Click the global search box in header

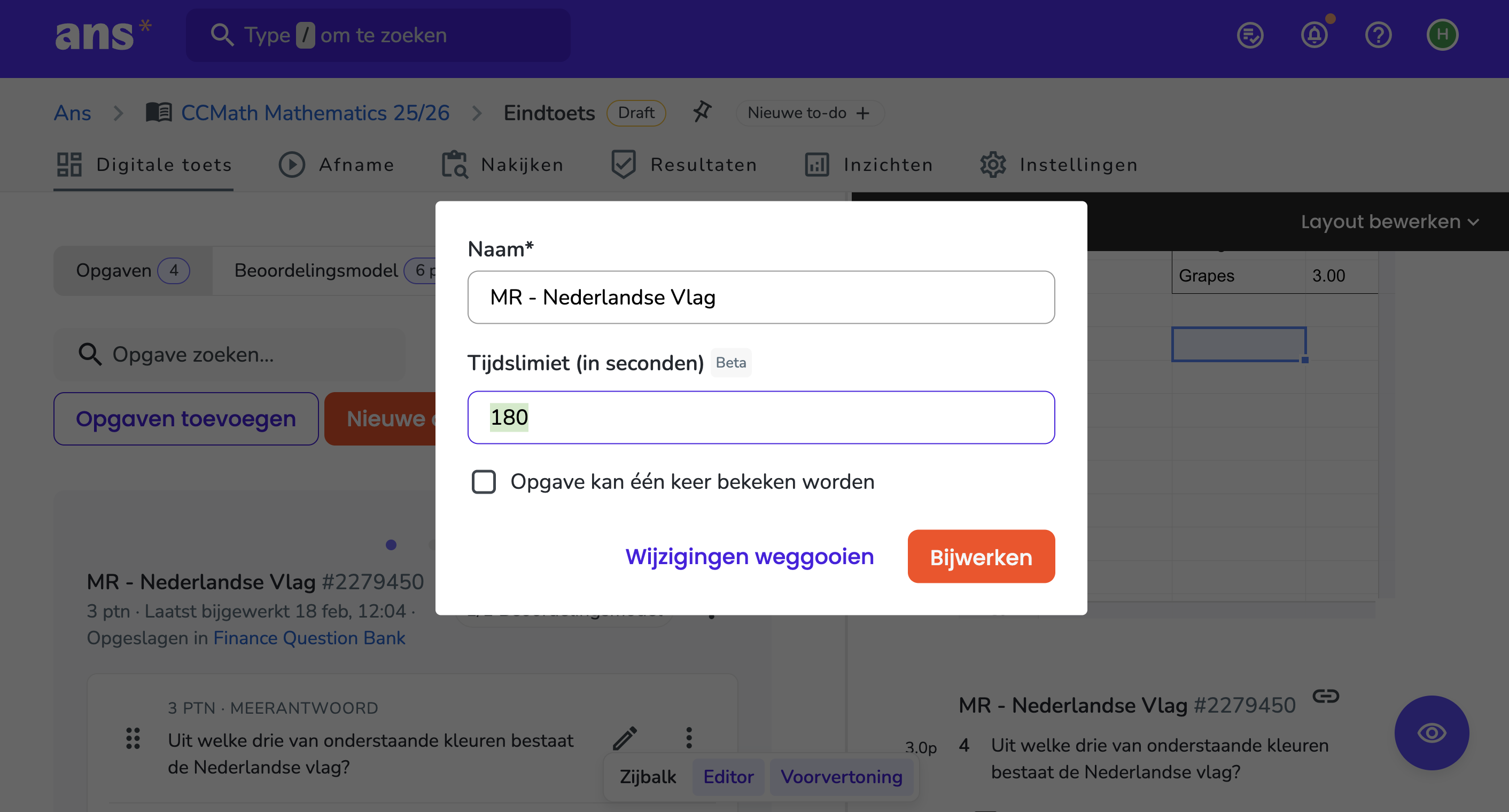pos(378,35)
